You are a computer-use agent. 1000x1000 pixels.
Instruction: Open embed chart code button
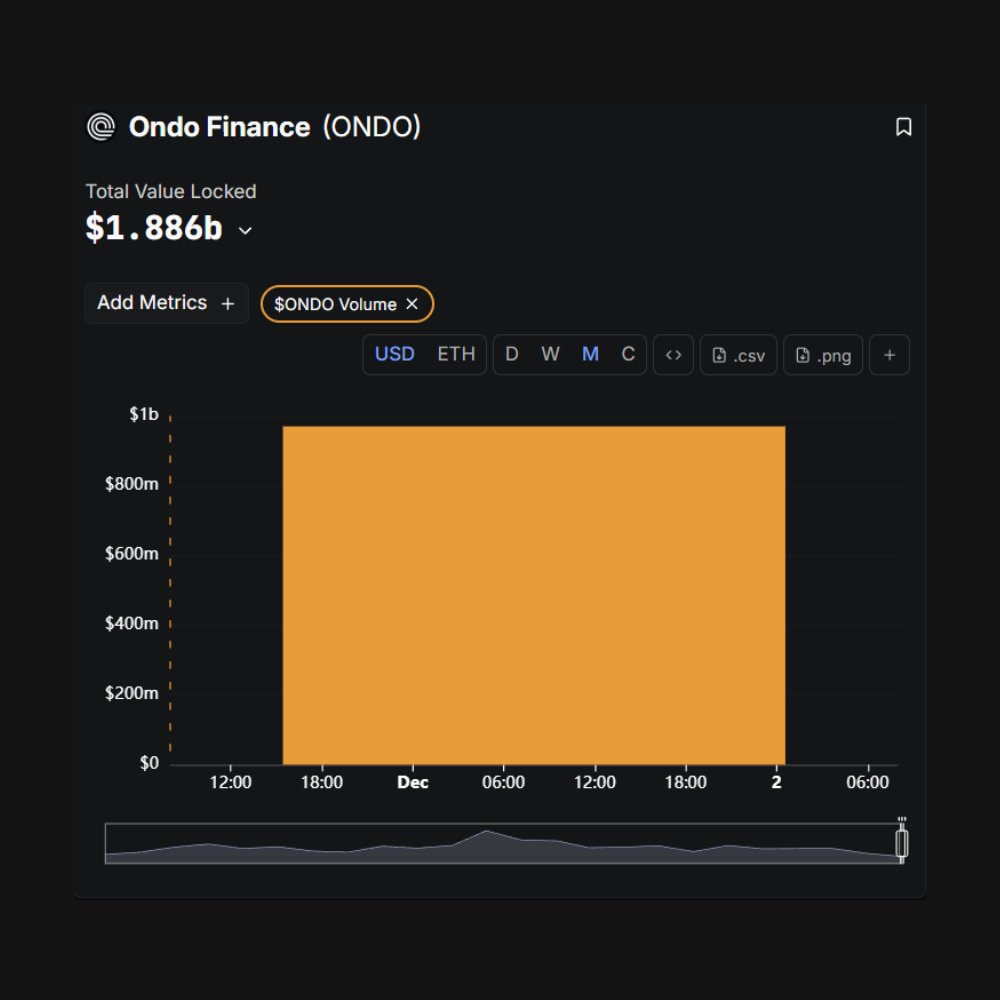[x=673, y=355]
